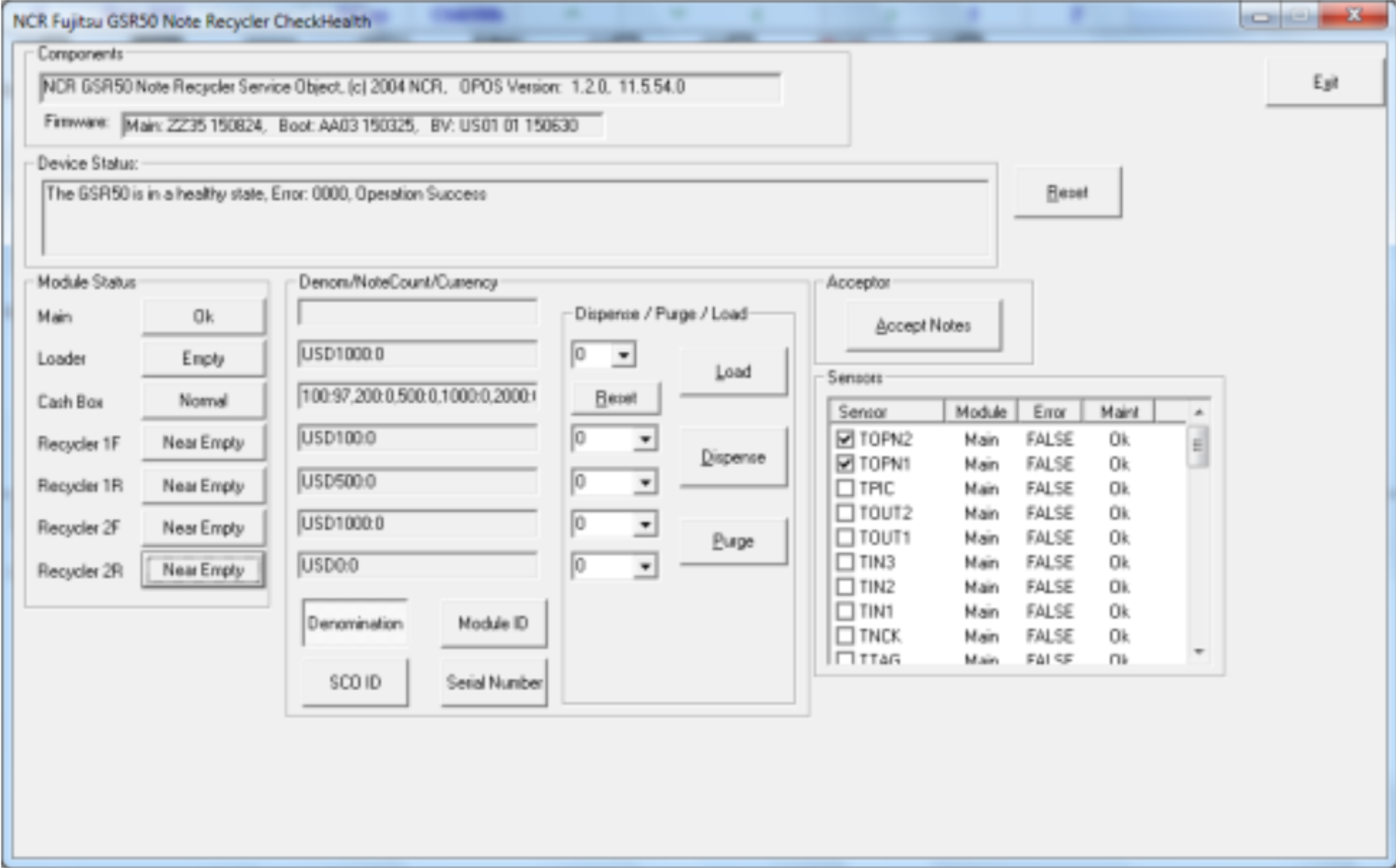Click the SCO ID button

pyautogui.click(x=355, y=682)
